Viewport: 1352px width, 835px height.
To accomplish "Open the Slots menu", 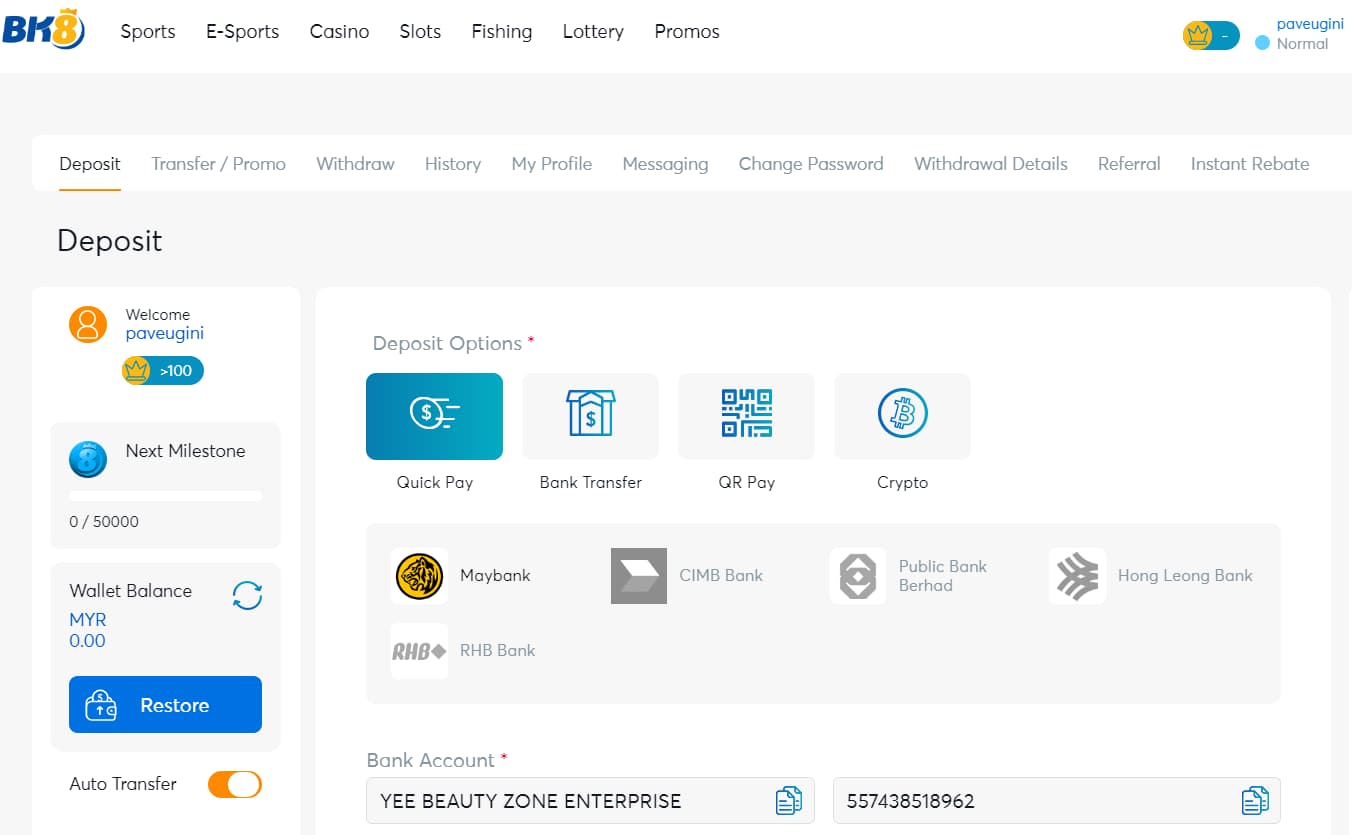I will 420,32.
